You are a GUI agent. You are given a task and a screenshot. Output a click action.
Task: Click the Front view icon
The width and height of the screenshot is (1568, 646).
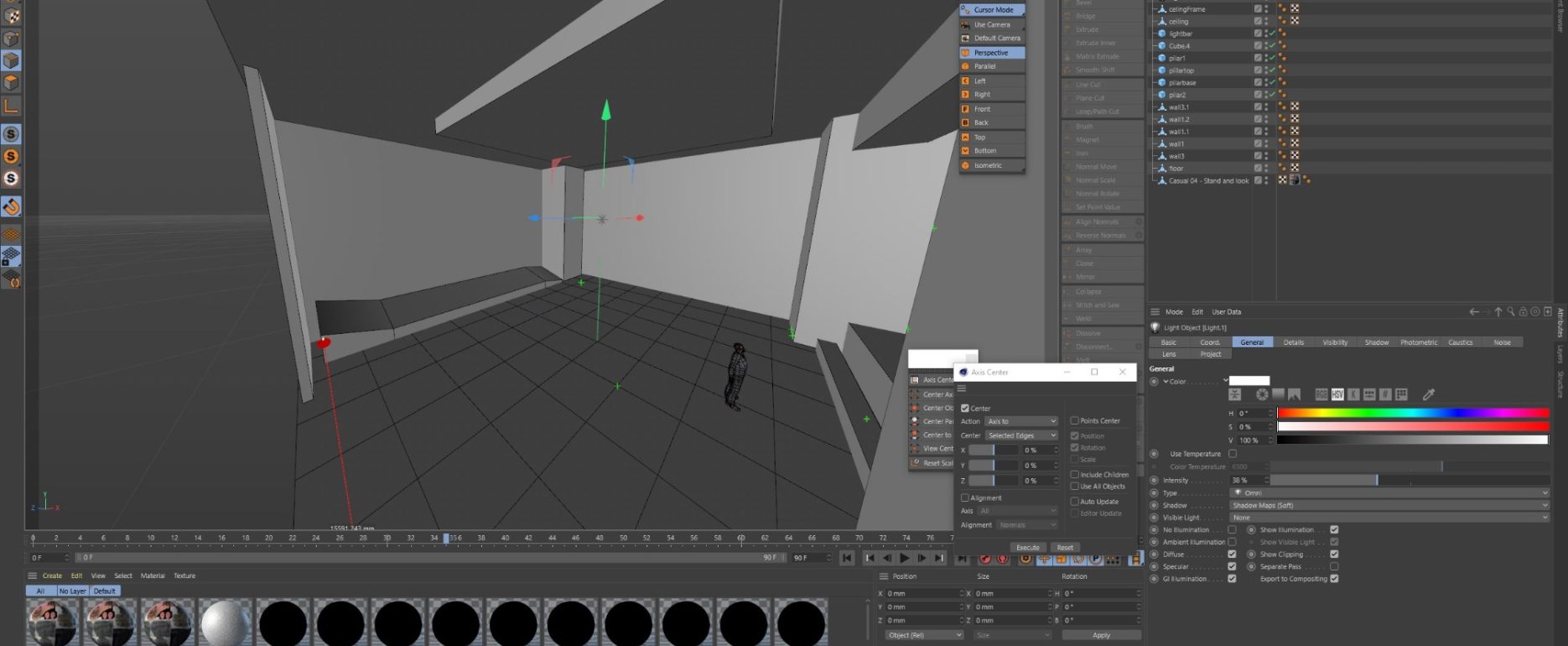pyautogui.click(x=965, y=109)
